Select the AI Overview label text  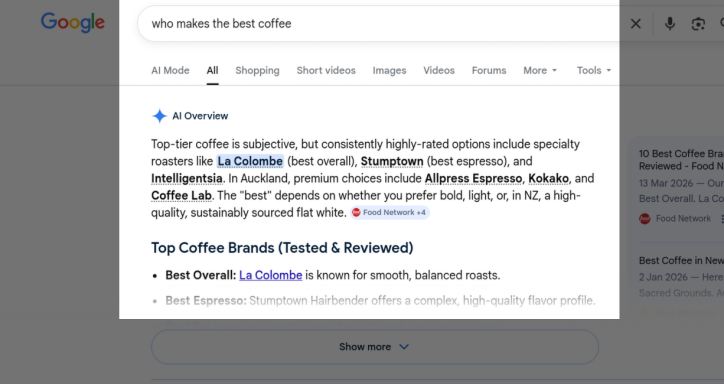pyautogui.click(x=200, y=116)
